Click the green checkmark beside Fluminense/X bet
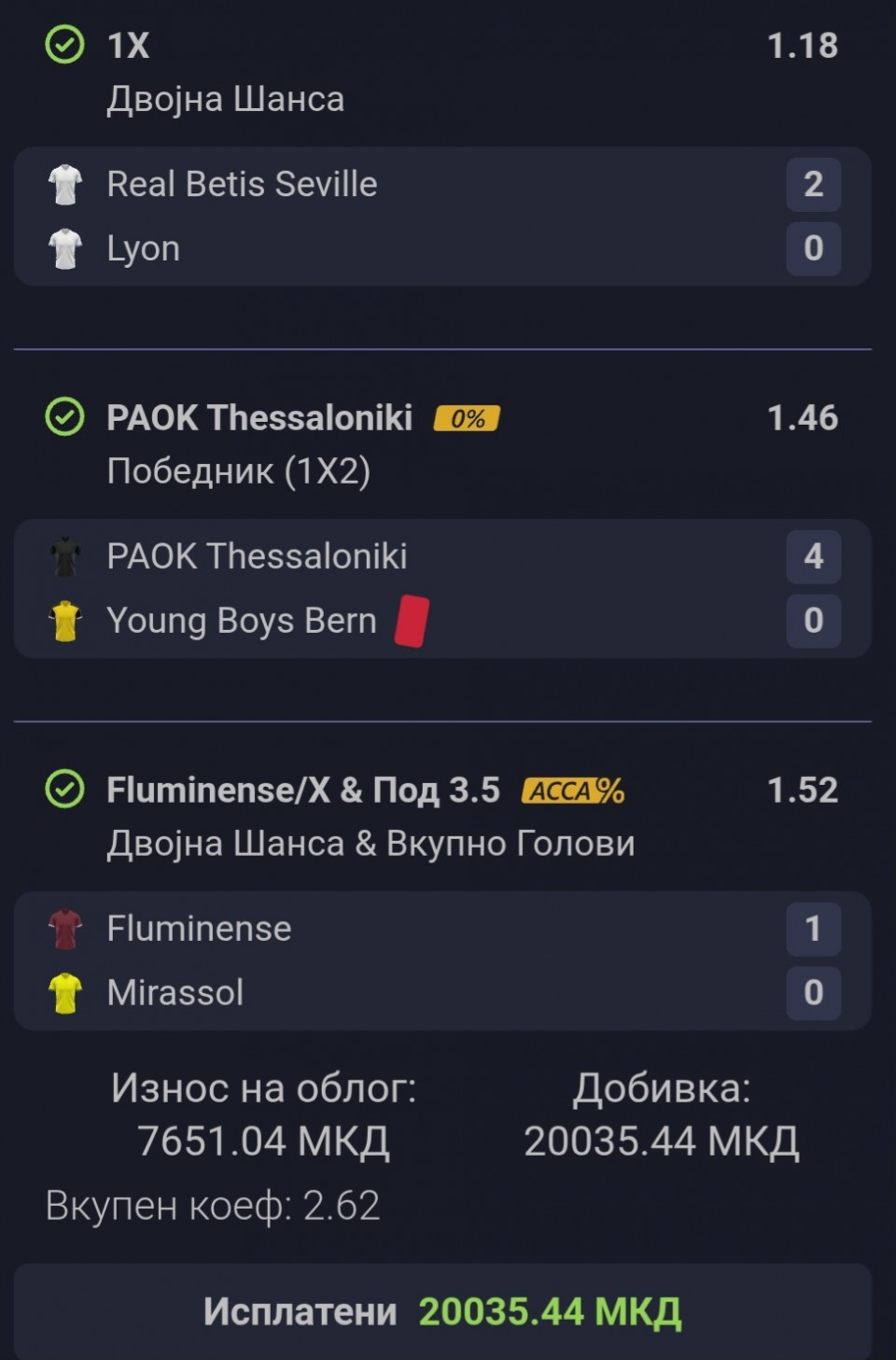Image resolution: width=896 pixels, height=1360 pixels. pos(64,790)
